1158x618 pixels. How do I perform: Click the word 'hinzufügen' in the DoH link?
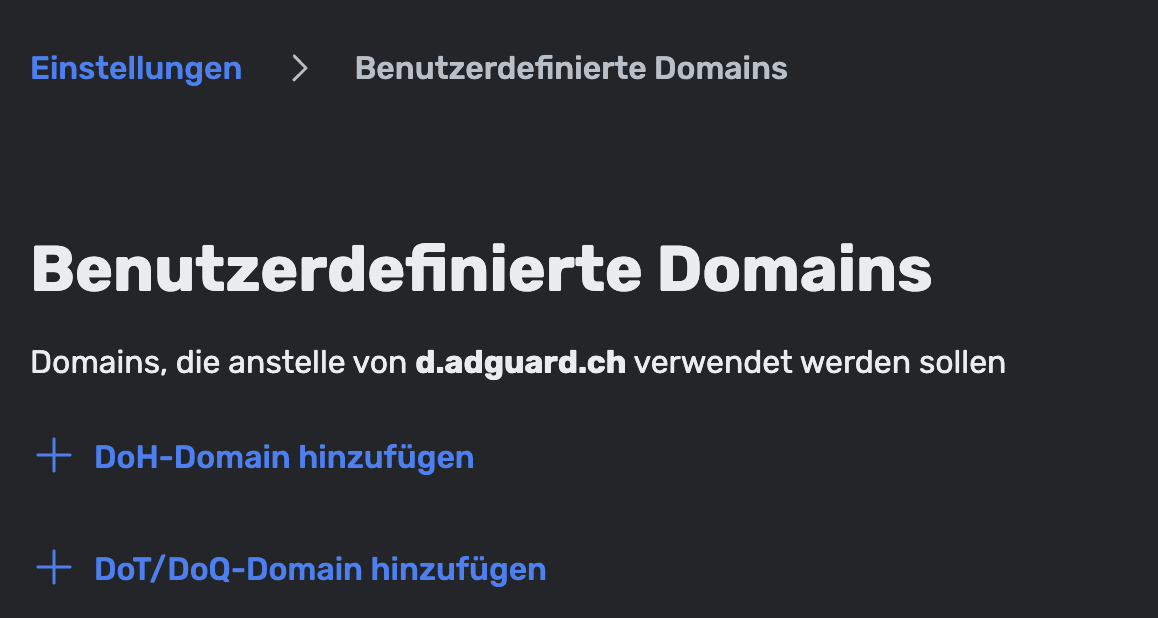tap(386, 457)
